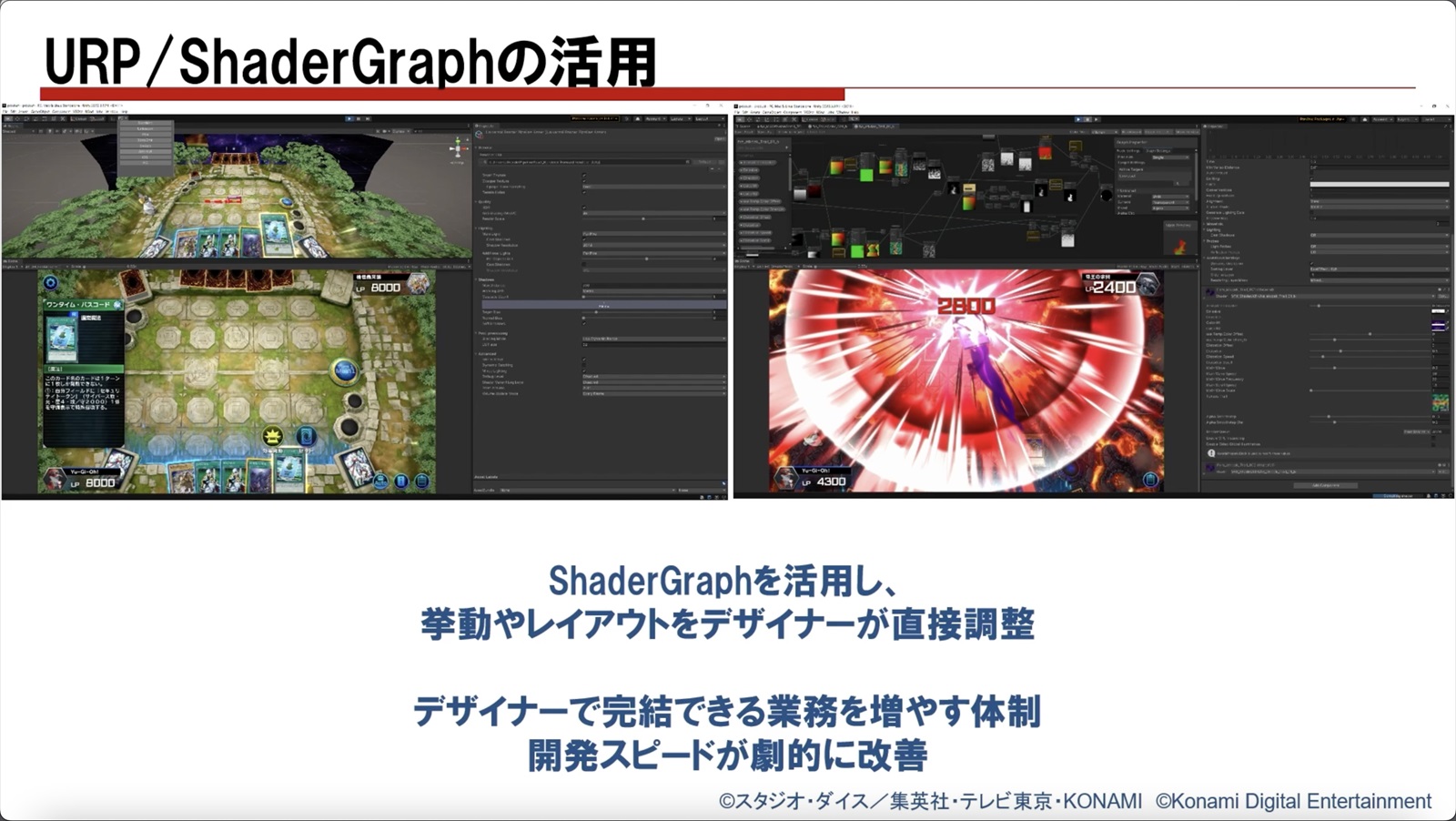Open Main Light mode dropdown
1456x821 pixels.
click(653, 234)
